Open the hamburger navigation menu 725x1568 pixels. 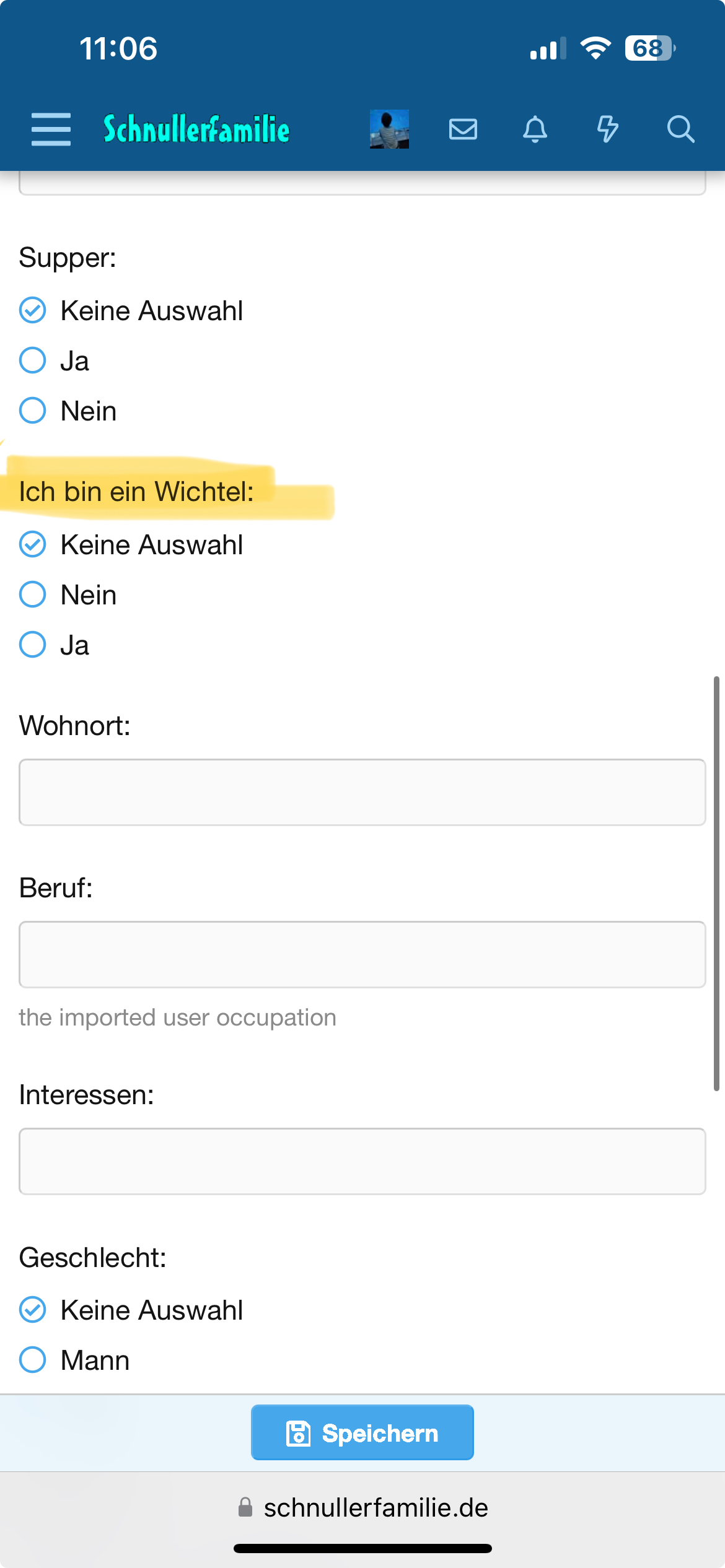point(51,129)
